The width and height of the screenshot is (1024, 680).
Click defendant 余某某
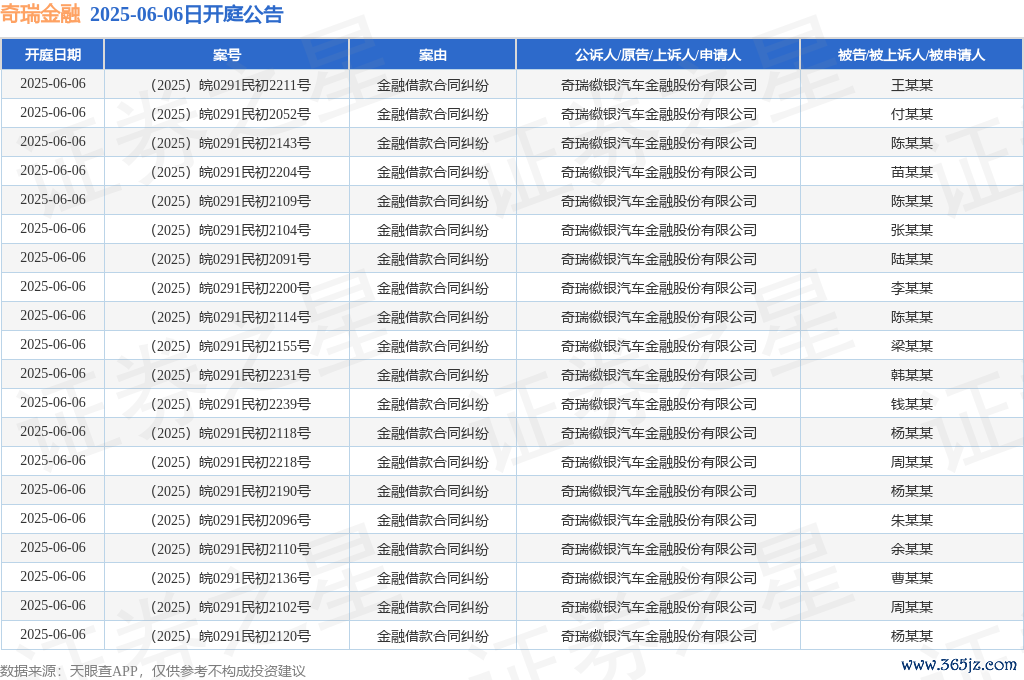pos(912,549)
